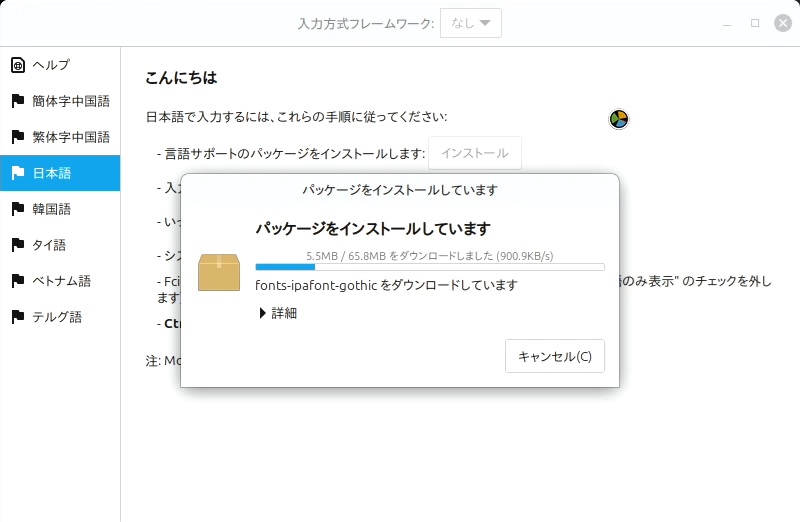Screen dimensions: 800x522
Task: Click the インストール button
Action: 475,154
